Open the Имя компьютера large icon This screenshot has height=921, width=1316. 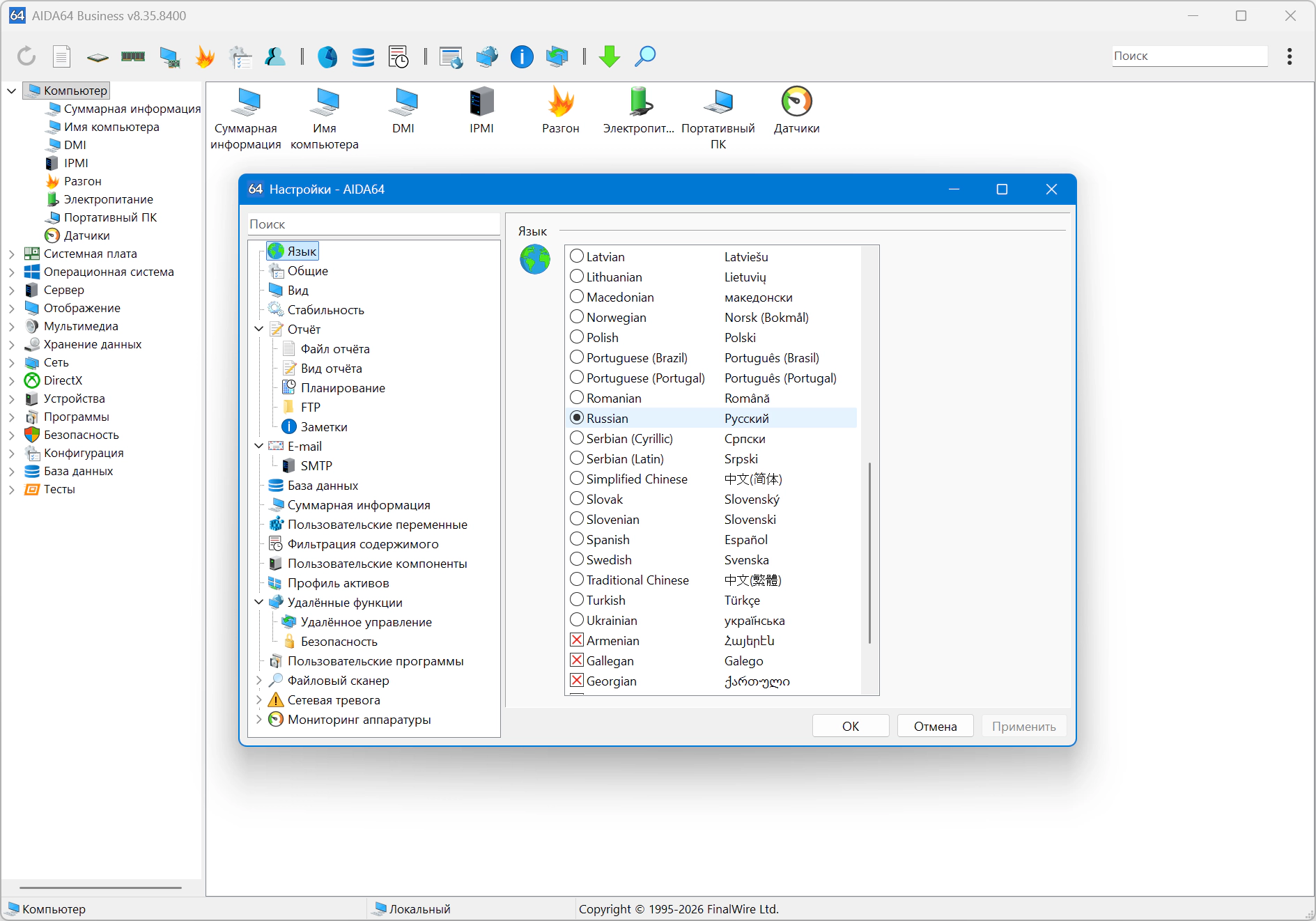pos(325,118)
